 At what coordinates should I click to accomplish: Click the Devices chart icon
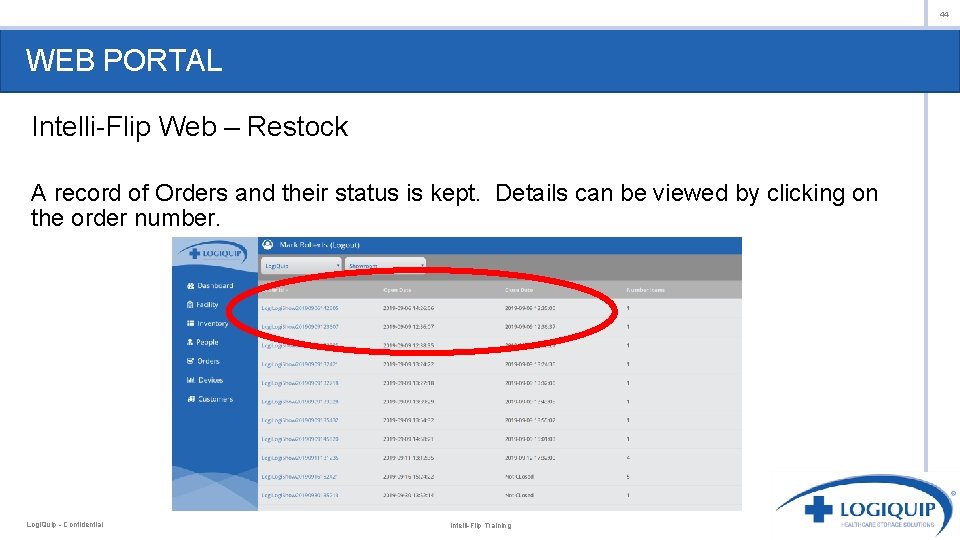coord(190,380)
